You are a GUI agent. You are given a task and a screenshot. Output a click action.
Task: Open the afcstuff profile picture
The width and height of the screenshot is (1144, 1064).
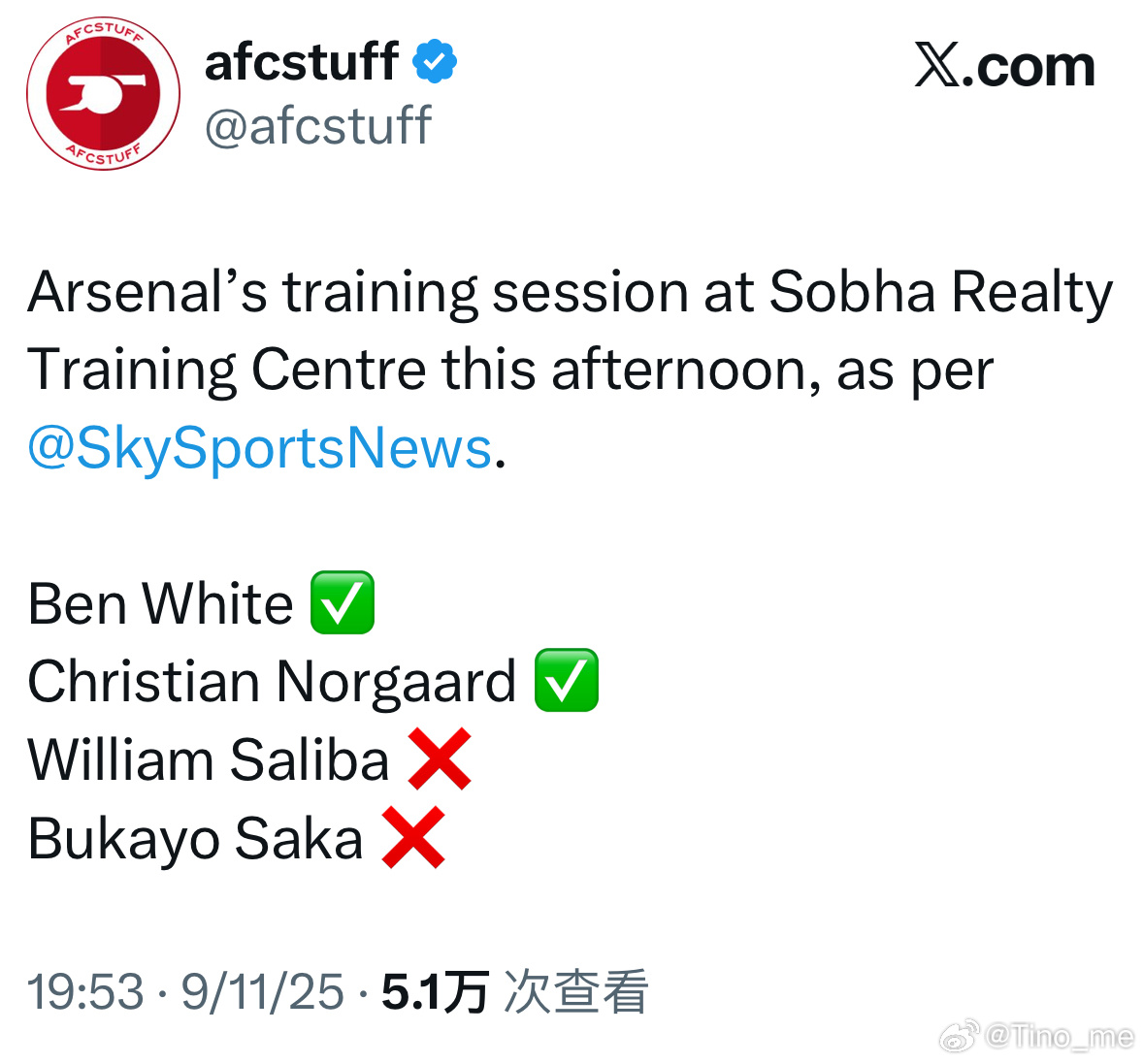coord(103,93)
